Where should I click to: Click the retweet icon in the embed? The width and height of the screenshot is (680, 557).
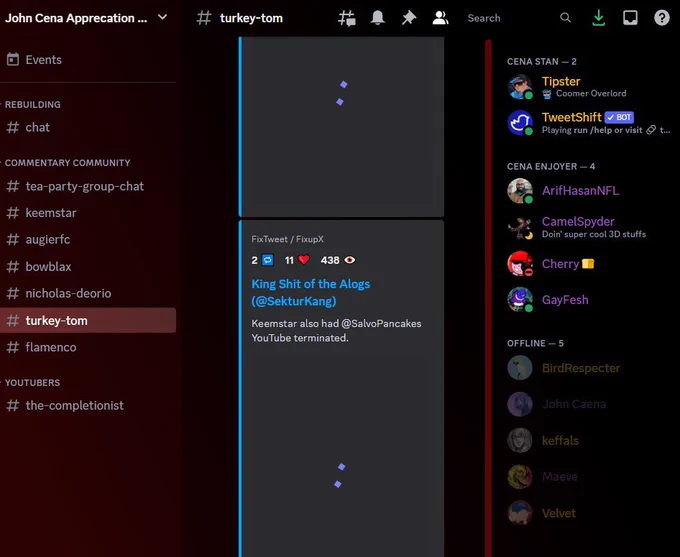(x=268, y=260)
